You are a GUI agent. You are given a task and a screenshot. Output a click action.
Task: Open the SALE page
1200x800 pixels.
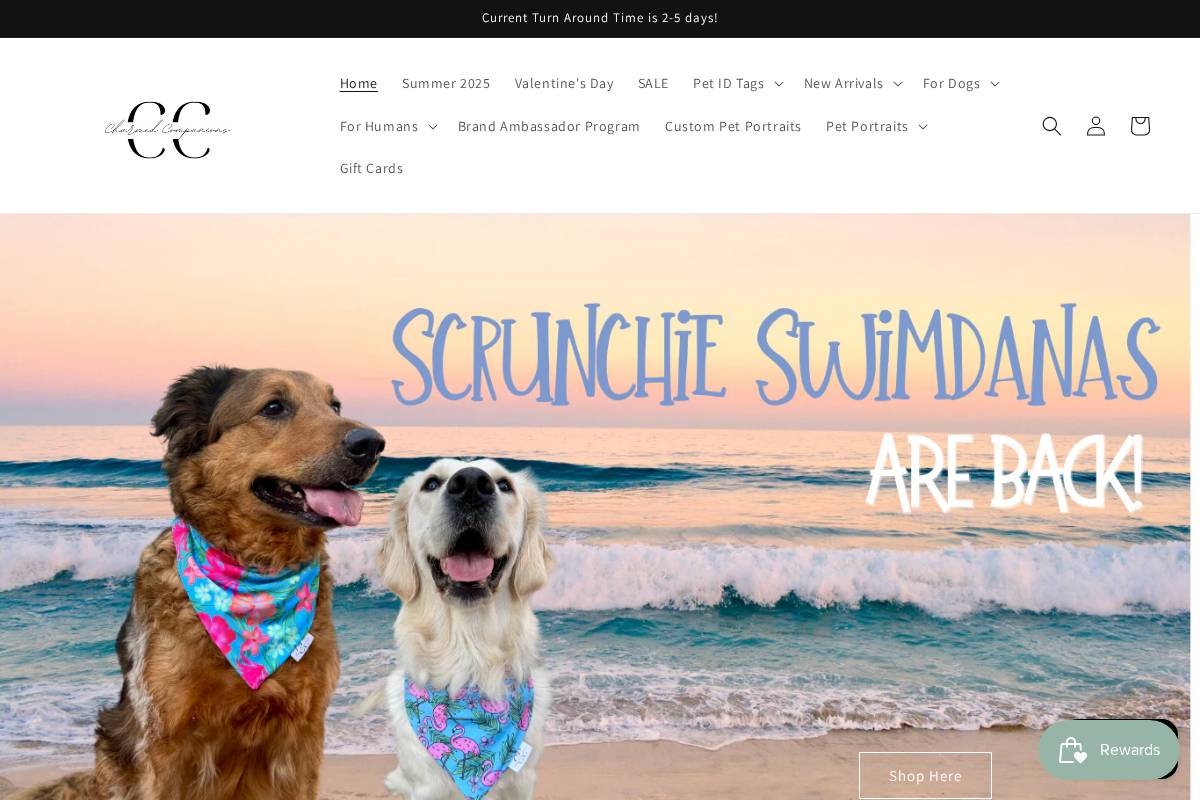653,83
